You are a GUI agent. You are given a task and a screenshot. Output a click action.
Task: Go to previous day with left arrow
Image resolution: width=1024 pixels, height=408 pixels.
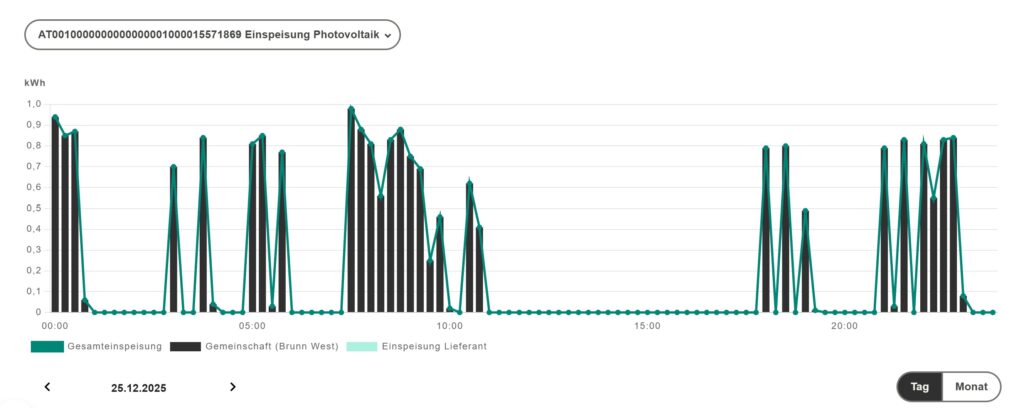click(x=47, y=387)
